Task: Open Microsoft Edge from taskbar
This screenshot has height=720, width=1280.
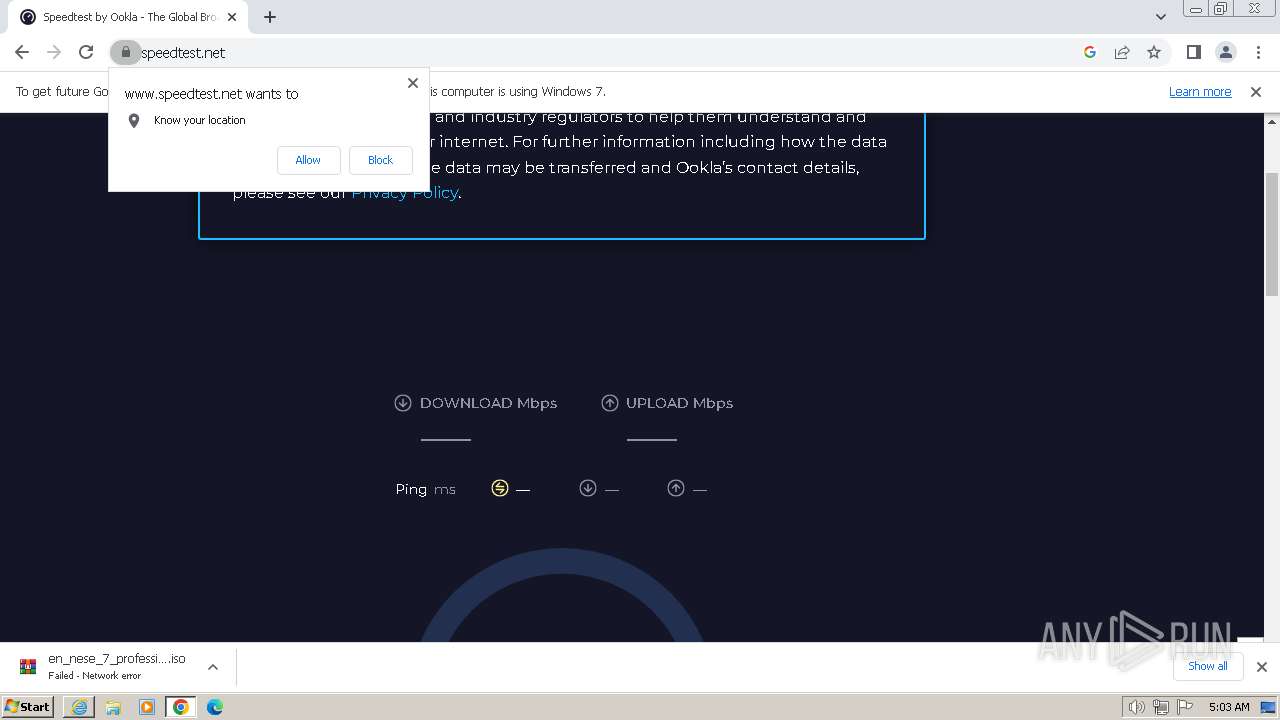Action: tap(215, 707)
